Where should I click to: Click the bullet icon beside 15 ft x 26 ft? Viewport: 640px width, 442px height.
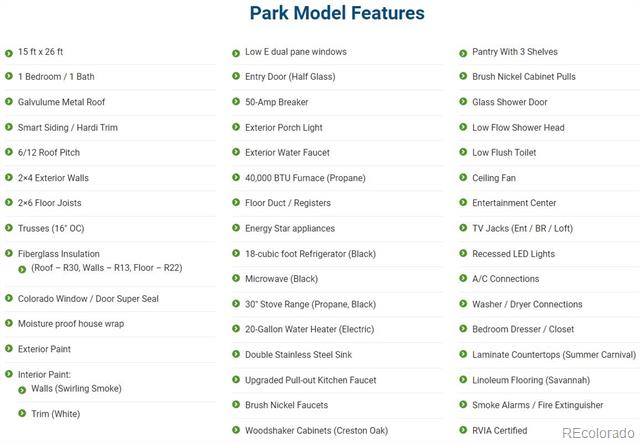9,53
